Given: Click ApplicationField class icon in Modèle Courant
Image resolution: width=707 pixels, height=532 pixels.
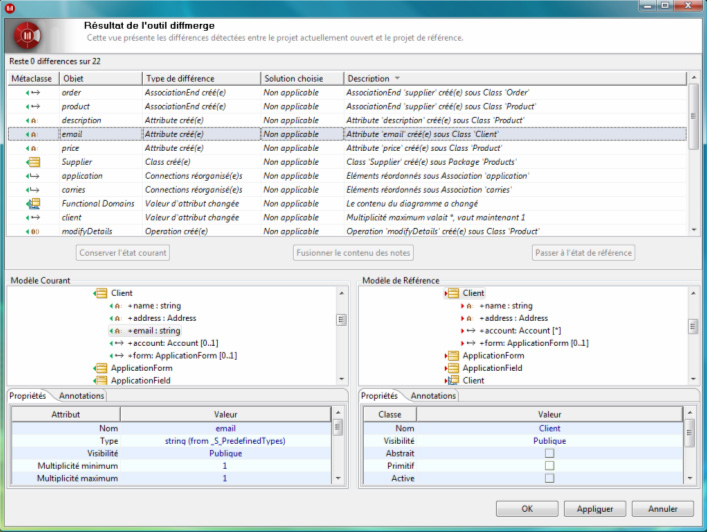Looking at the screenshot, I should pos(101,381).
